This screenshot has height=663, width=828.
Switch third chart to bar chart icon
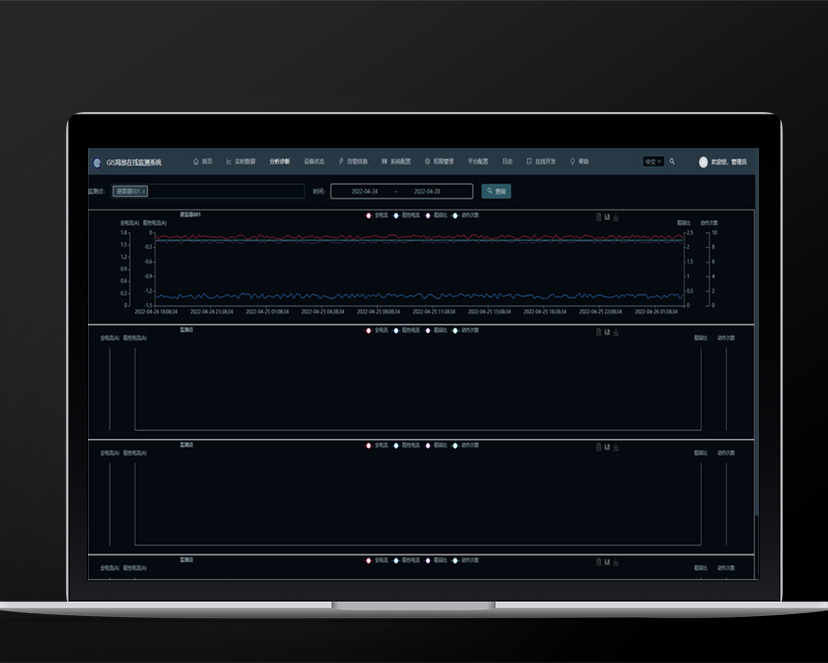pos(607,446)
